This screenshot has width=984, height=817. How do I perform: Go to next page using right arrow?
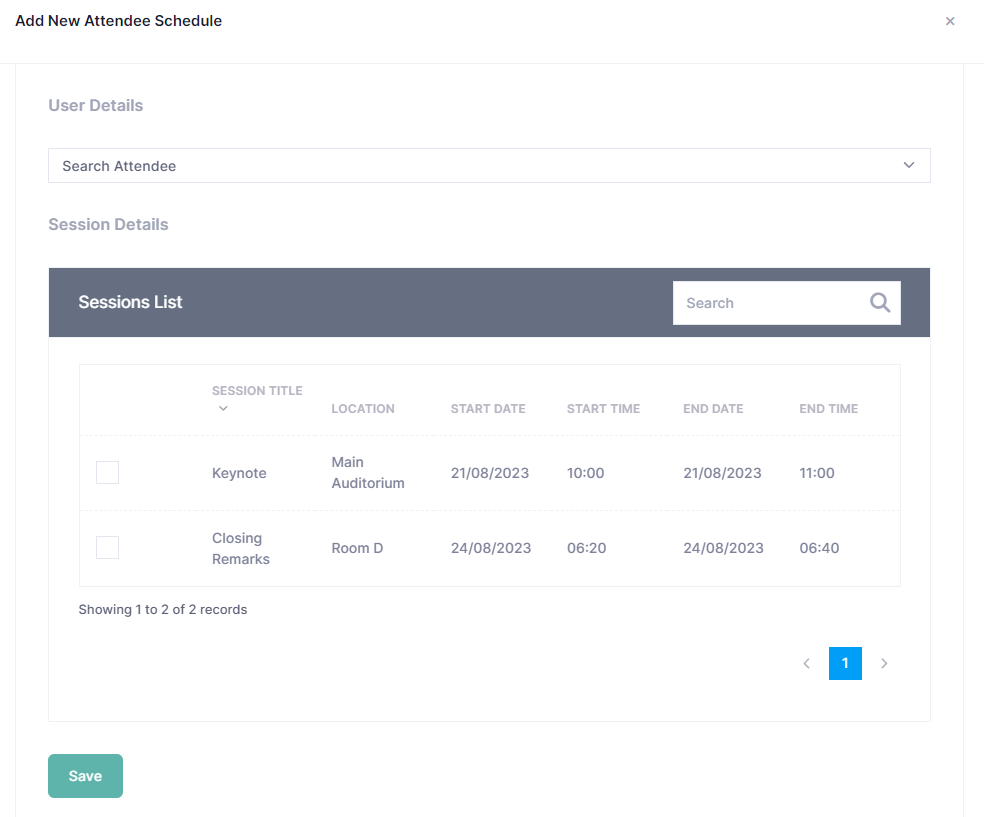click(884, 663)
